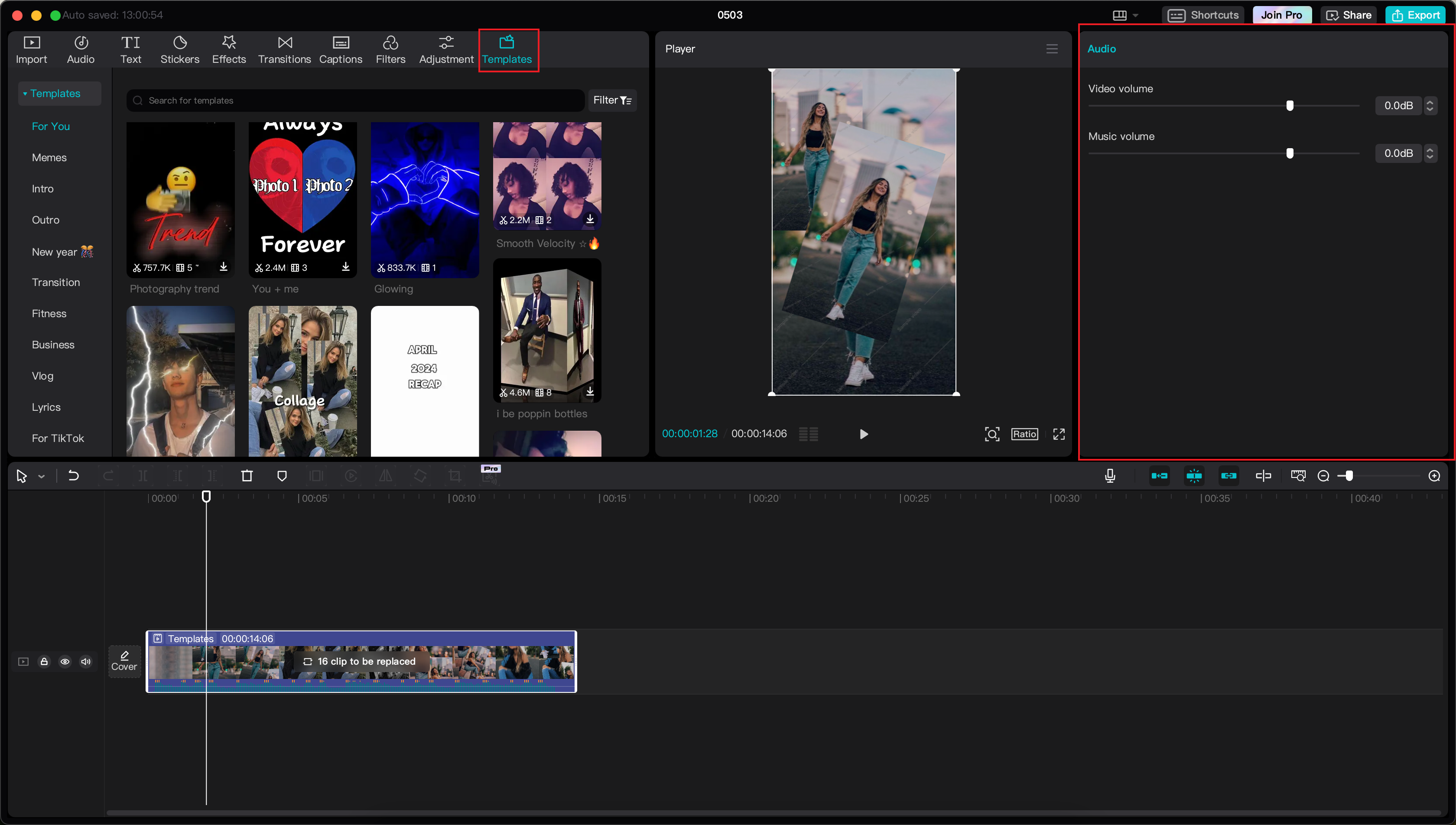The image size is (1456, 825).
Task: Switch to the Templates tab
Action: (507, 49)
